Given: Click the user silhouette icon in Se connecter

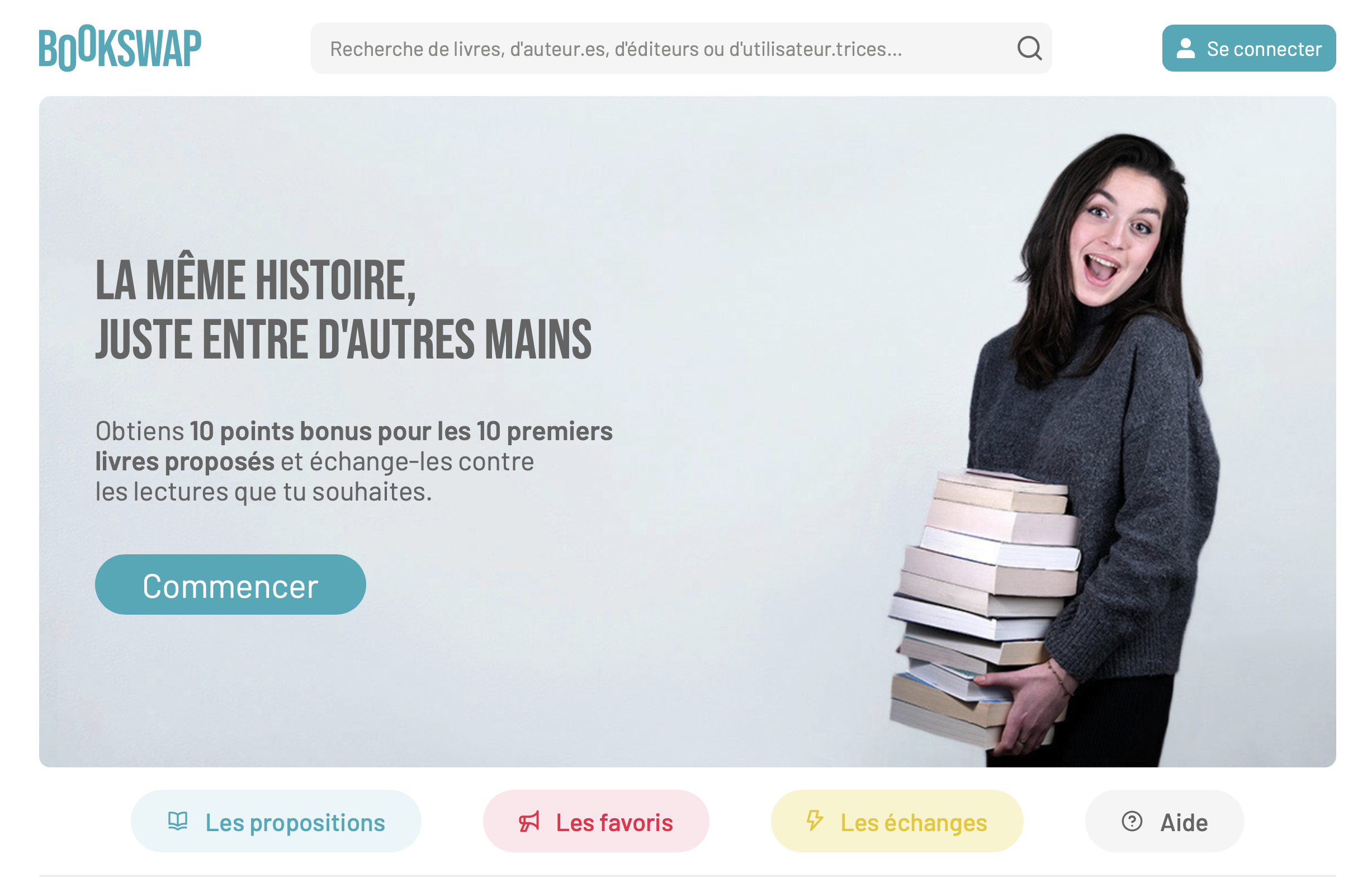Looking at the screenshot, I should click(1186, 49).
